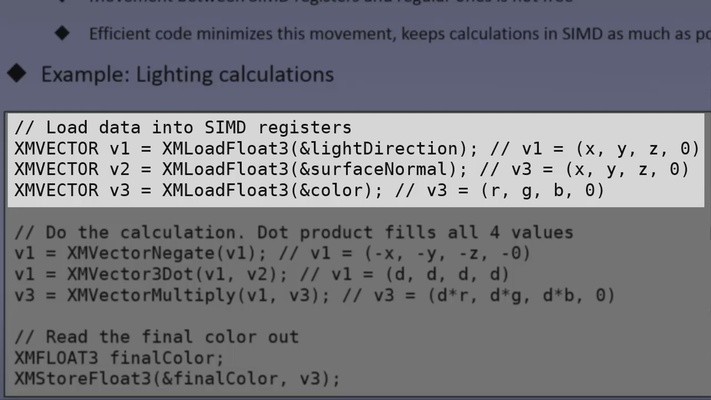
Task: Click the '// Do the calculation' comment line
Action: [x=294, y=232]
